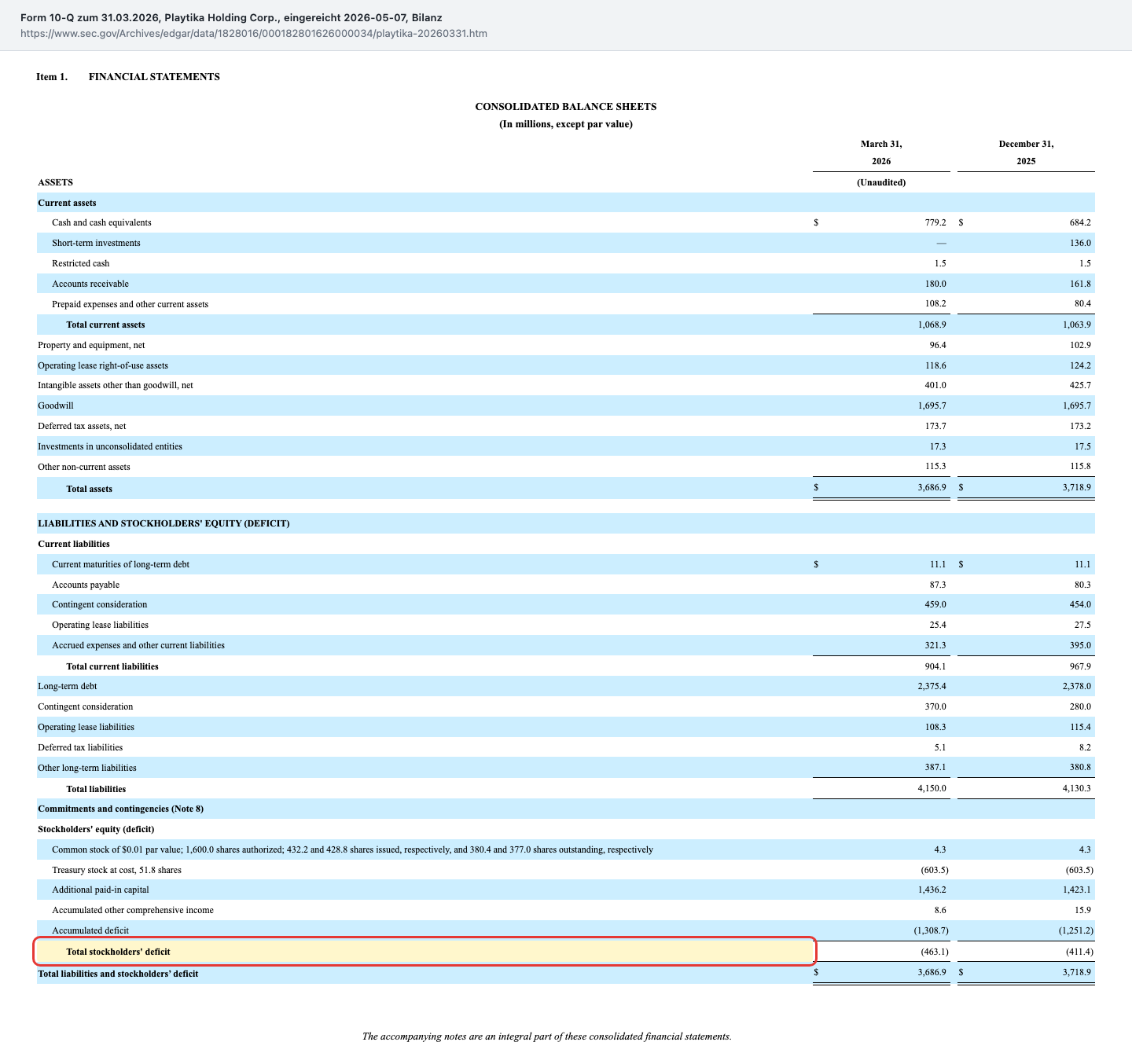Image resolution: width=1132 pixels, height=1064 pixels.
Task: Click short-term investments value 136.0
Action: [x=1080, y=243]
